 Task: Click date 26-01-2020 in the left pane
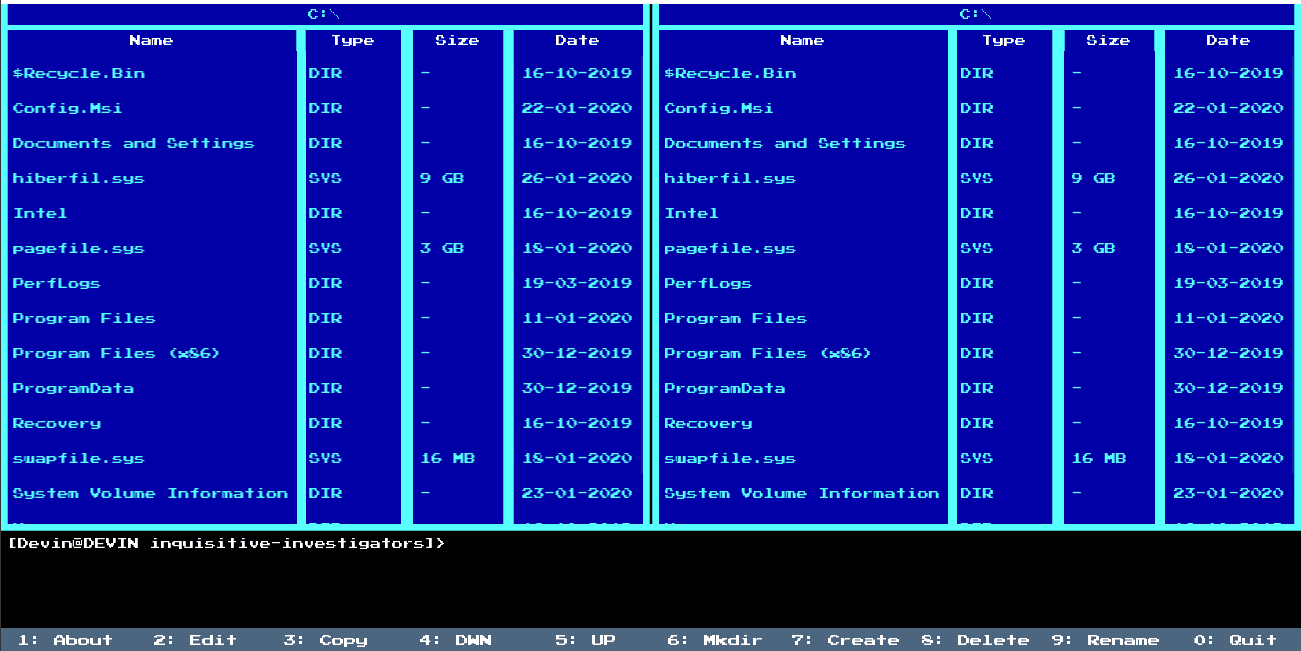click(577, 178)
